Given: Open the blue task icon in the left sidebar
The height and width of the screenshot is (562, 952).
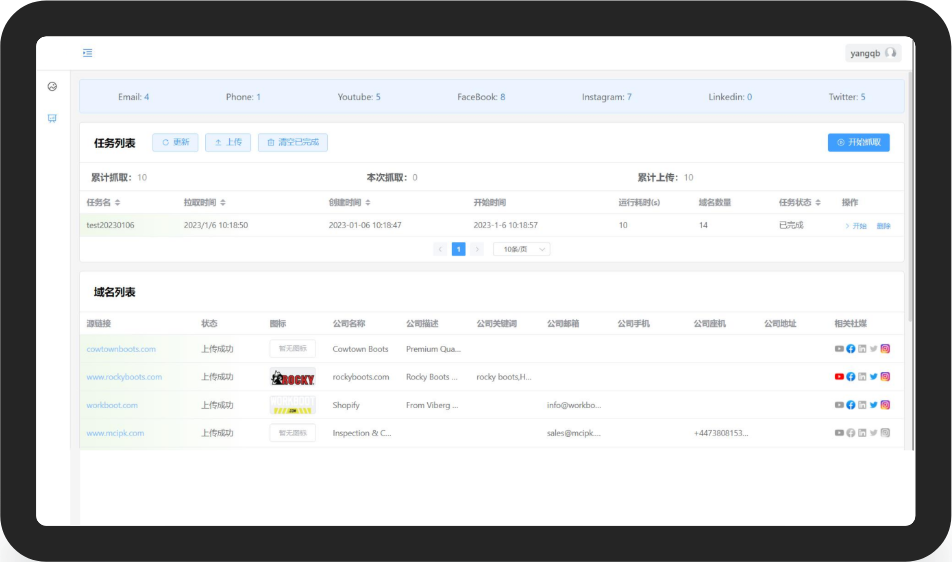Looking at the screenshot, I should [52, 118].
